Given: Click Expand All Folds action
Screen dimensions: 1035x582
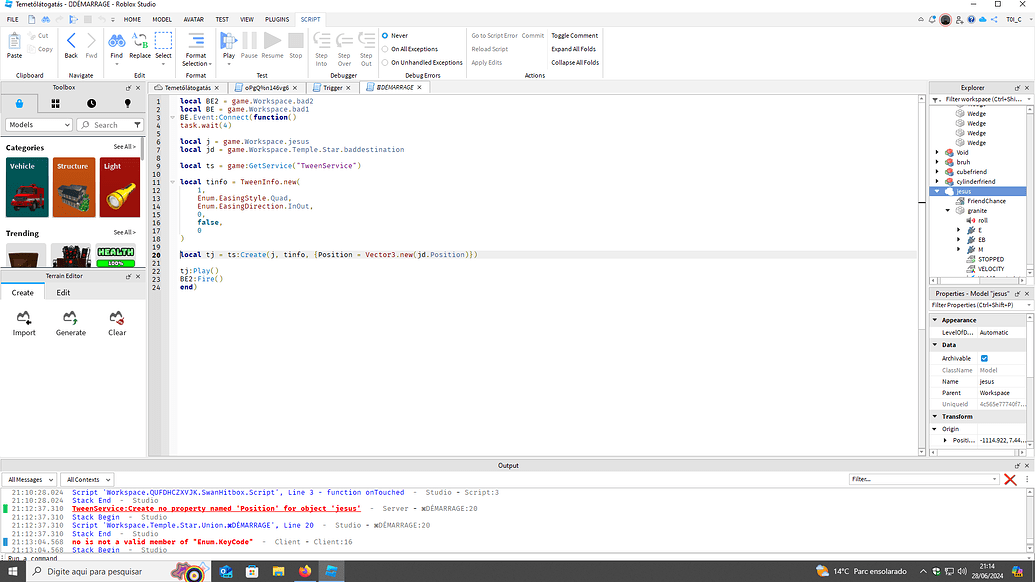Looking at the screenshot, I should pos(573,49).
